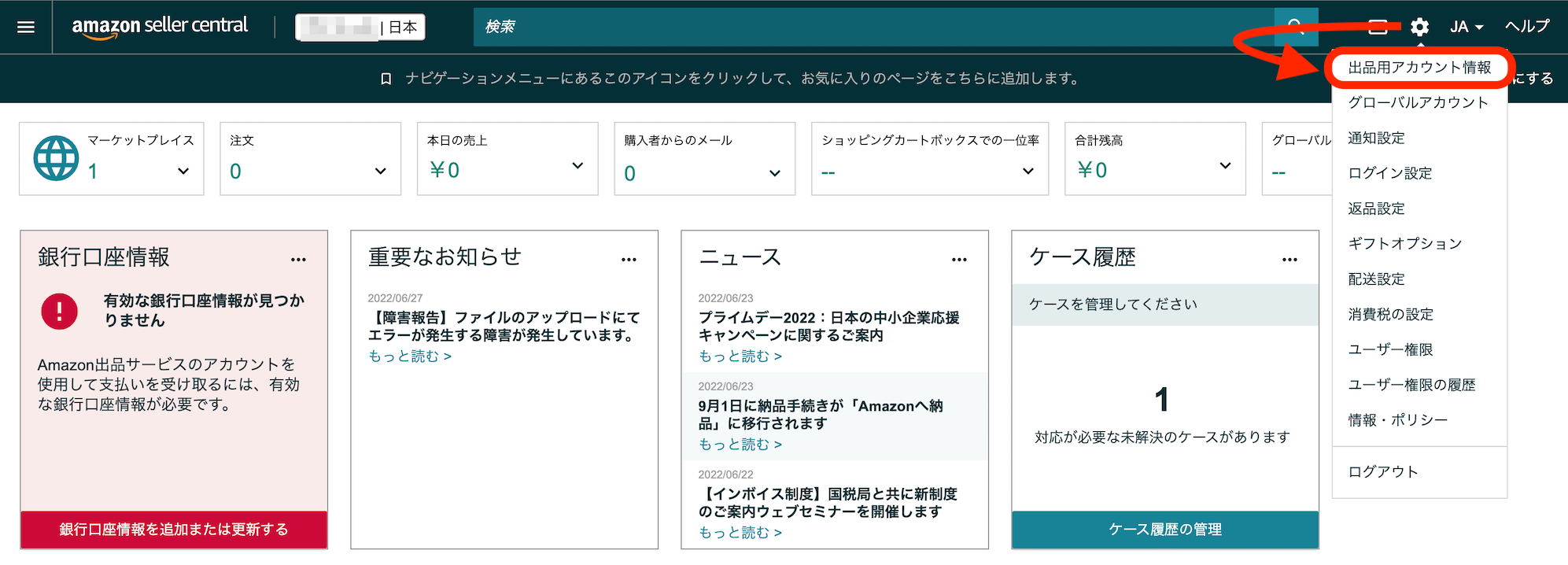Click 銀行口座情報を追加または更新する button
Image resolution: width=1568 pixels, height=565 pixels.
(x=174, y=530)
